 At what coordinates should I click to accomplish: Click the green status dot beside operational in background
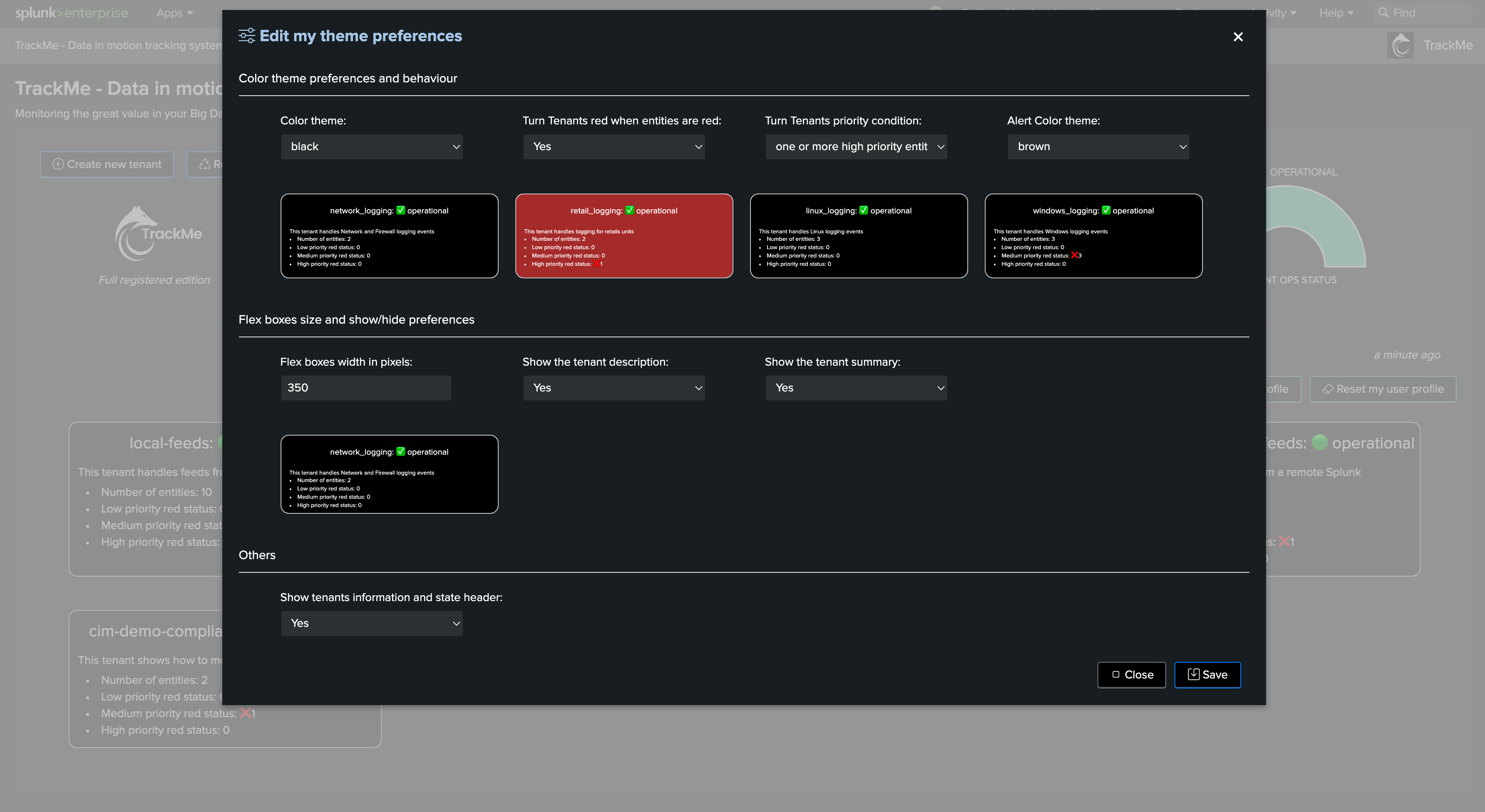[x=1319, y=443]
